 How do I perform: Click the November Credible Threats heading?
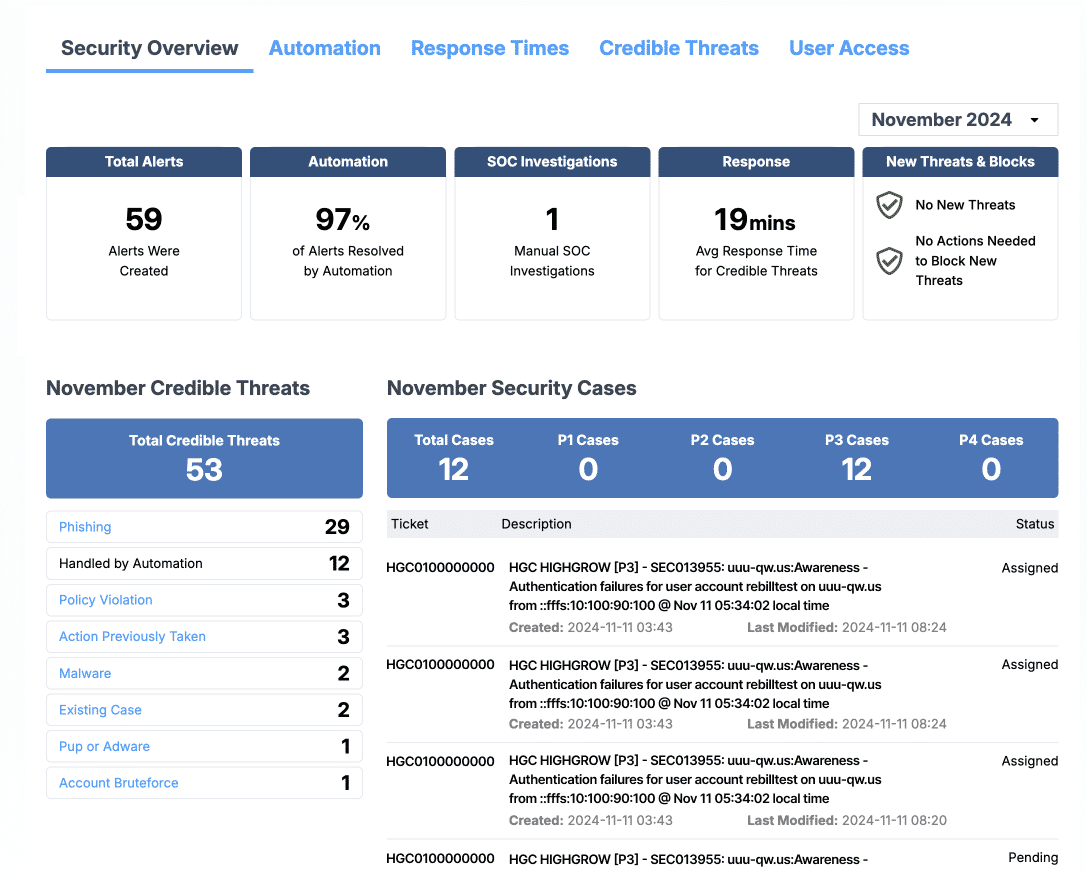178,388
